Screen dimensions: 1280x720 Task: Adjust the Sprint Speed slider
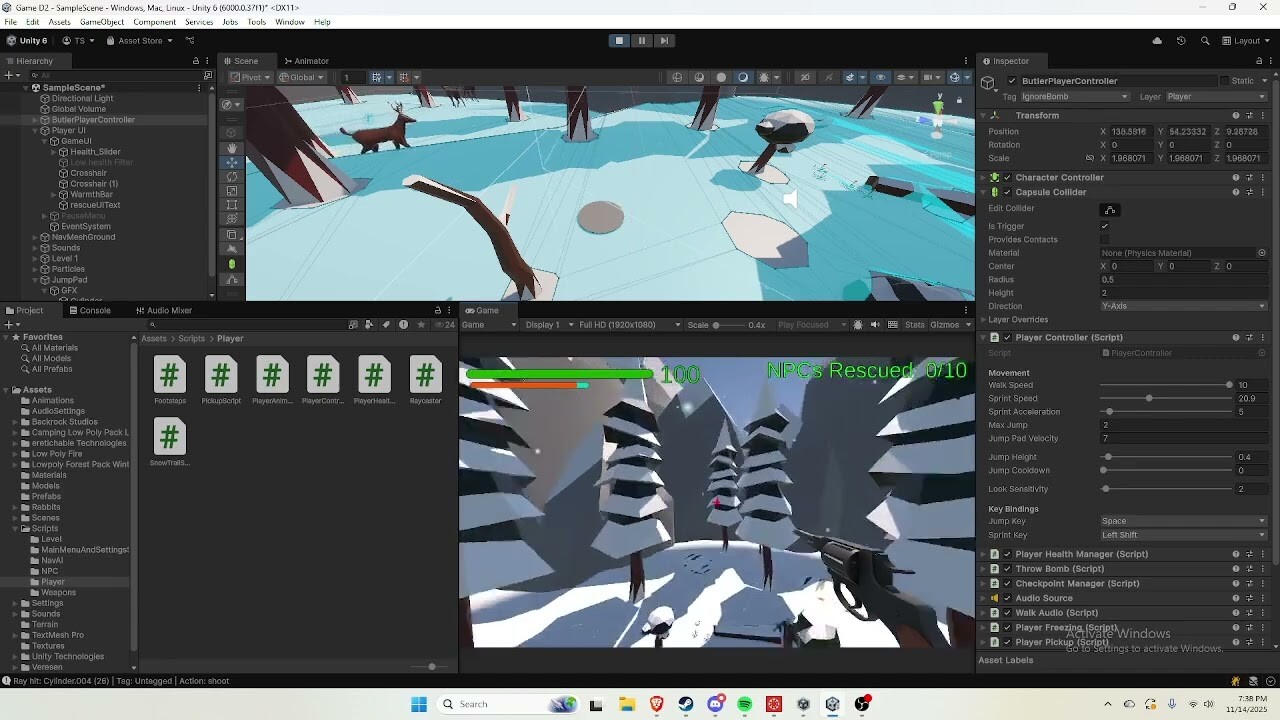tap(1166, 399)
